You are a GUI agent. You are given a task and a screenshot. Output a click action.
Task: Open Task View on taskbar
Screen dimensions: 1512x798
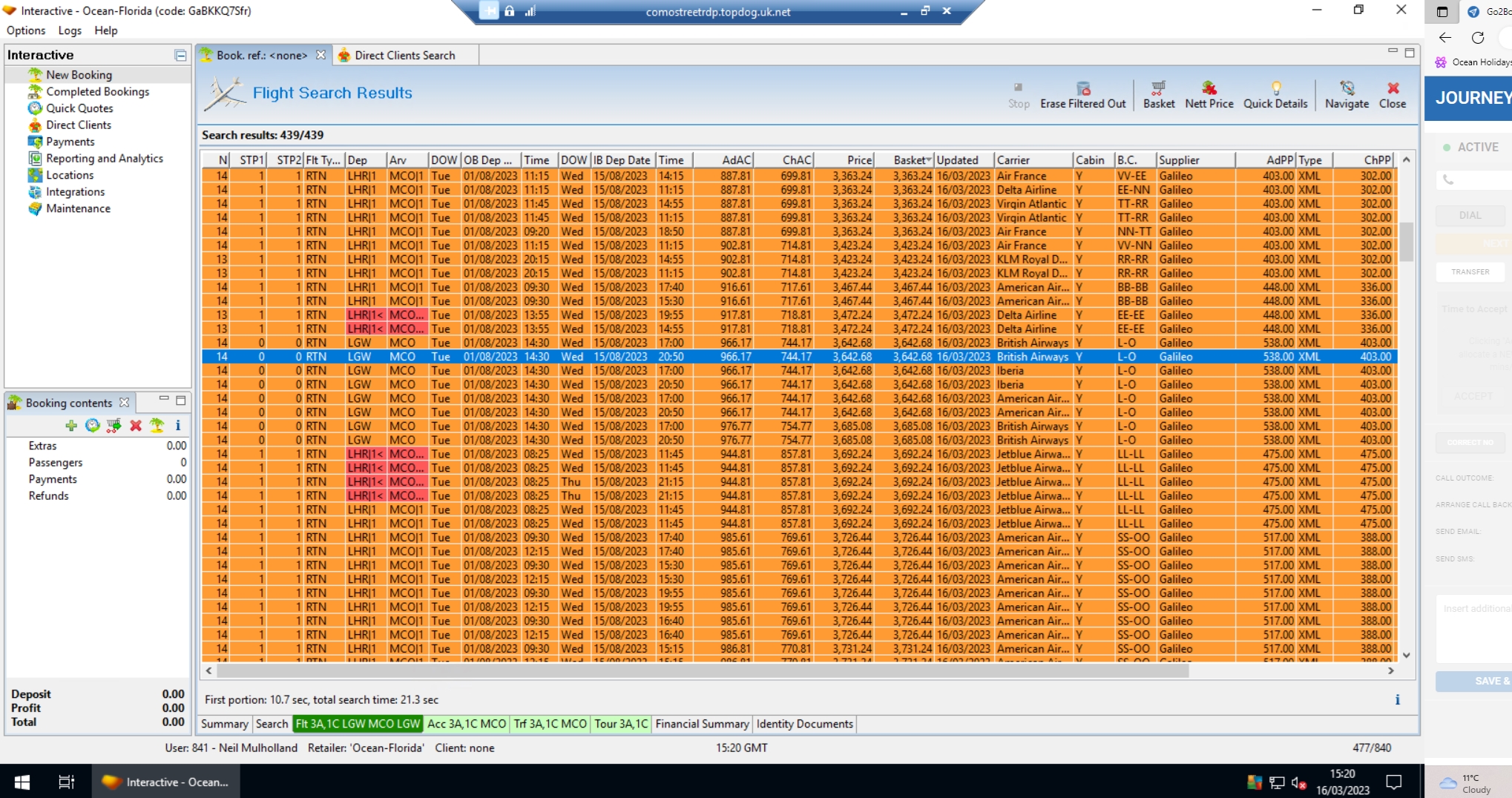(x=66, y=782)
